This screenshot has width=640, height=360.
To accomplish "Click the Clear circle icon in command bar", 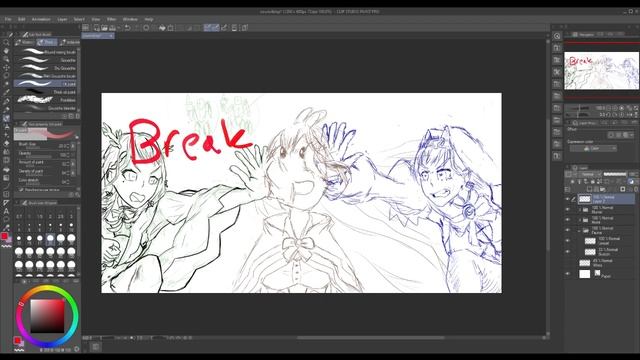I will tap(146, 28).
